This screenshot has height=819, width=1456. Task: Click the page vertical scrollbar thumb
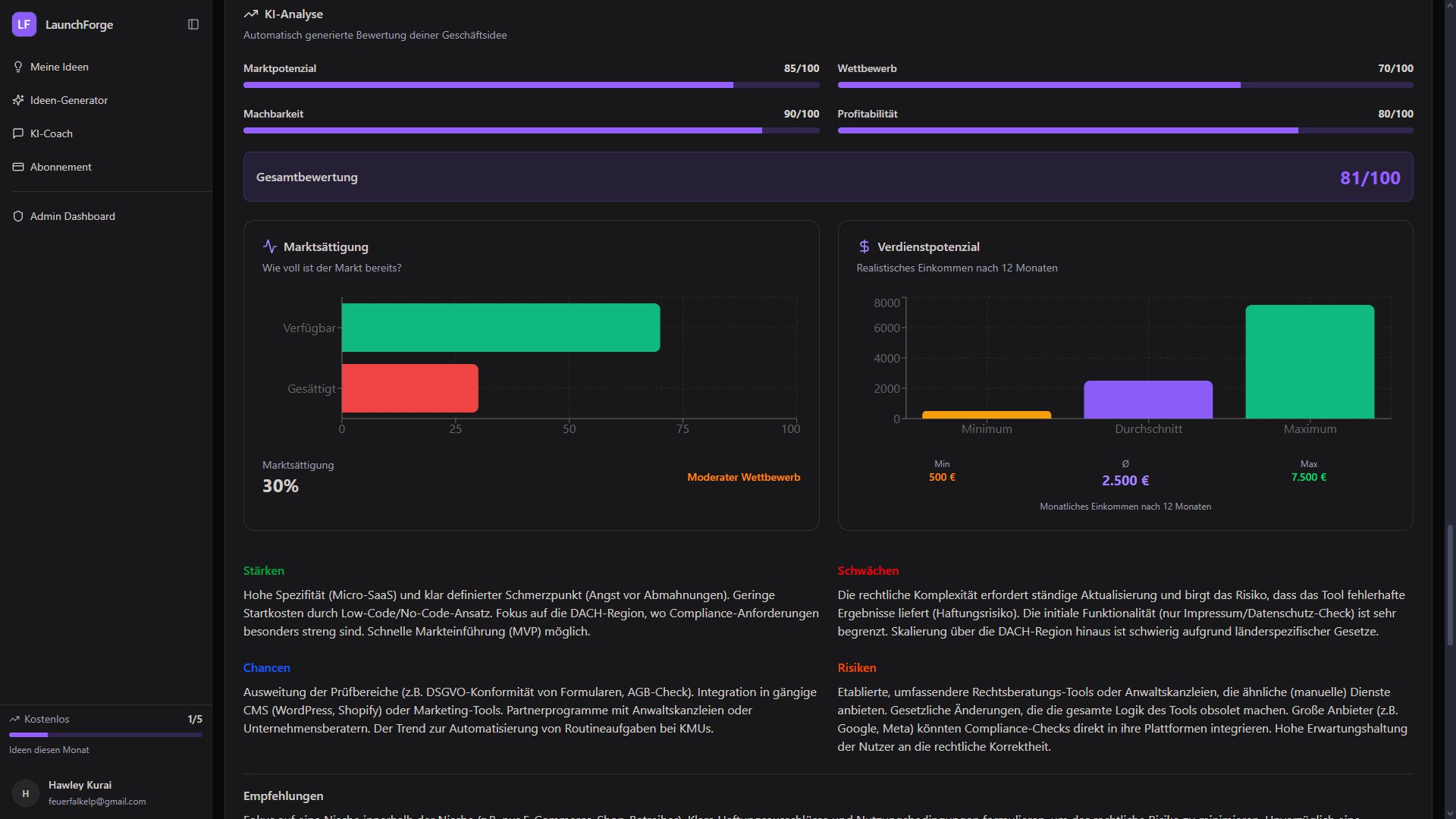[1450, 584]
